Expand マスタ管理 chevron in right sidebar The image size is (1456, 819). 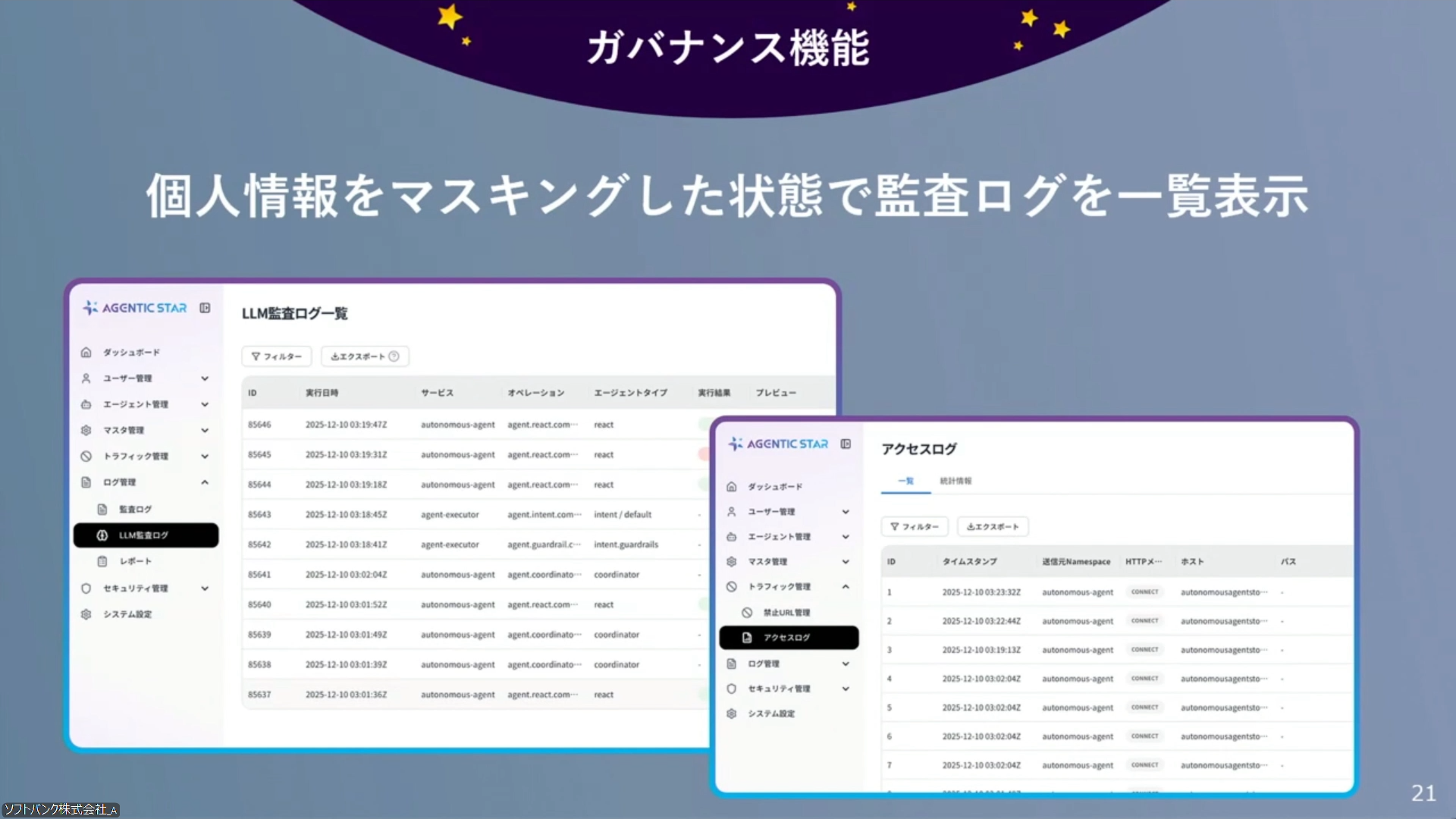(846, 562)
